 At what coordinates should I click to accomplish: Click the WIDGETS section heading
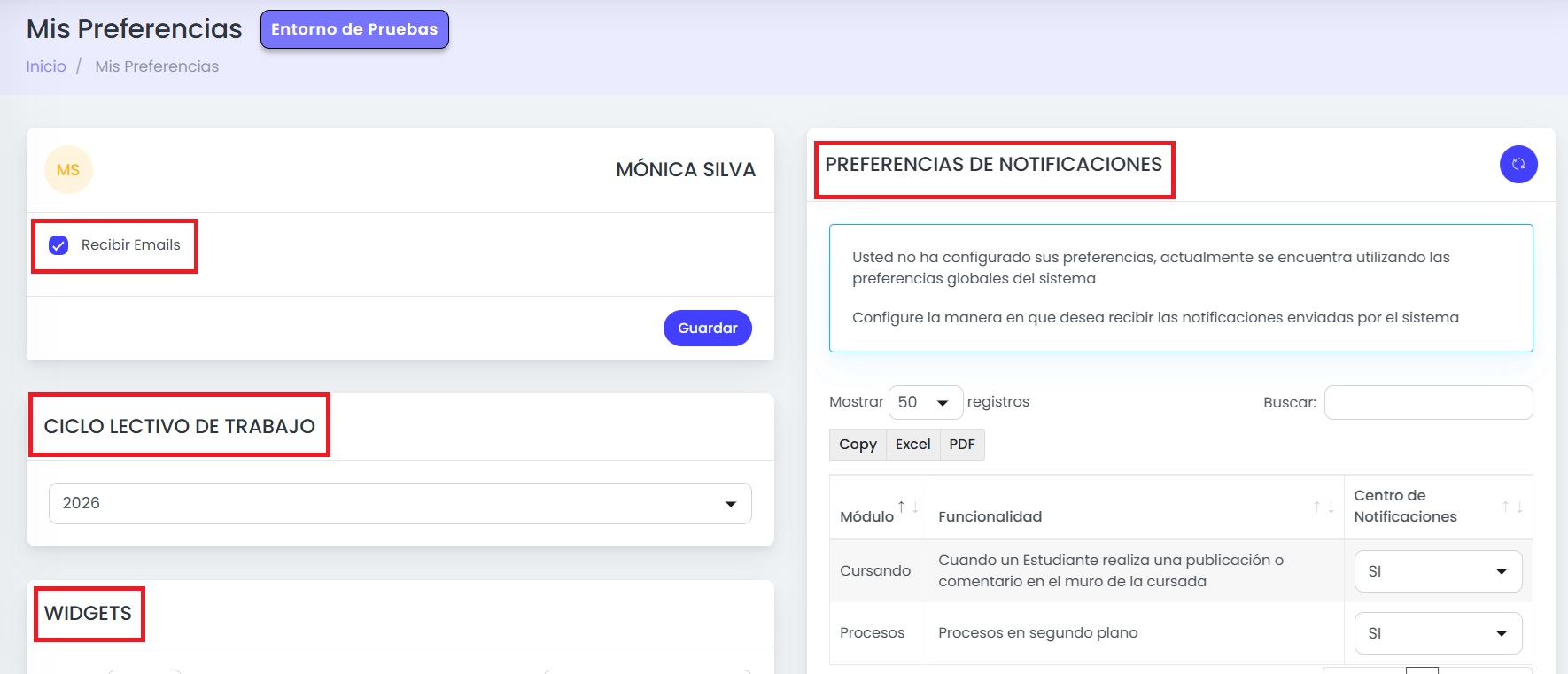pyautogui.click(x=88, y=614)
